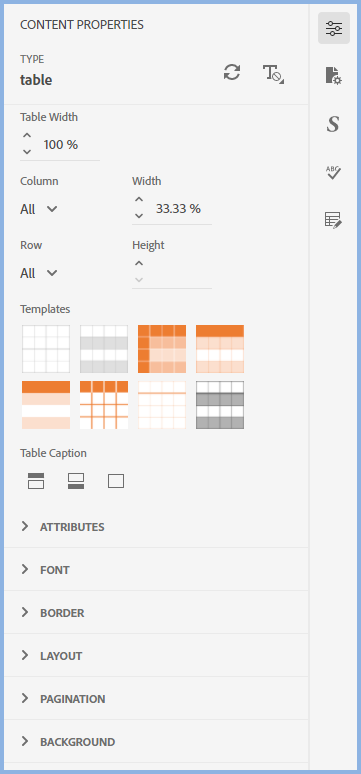The height and width of the screenshot is (774, 361).
Task: Open the Row All dropdown
Action: [39, 273]
